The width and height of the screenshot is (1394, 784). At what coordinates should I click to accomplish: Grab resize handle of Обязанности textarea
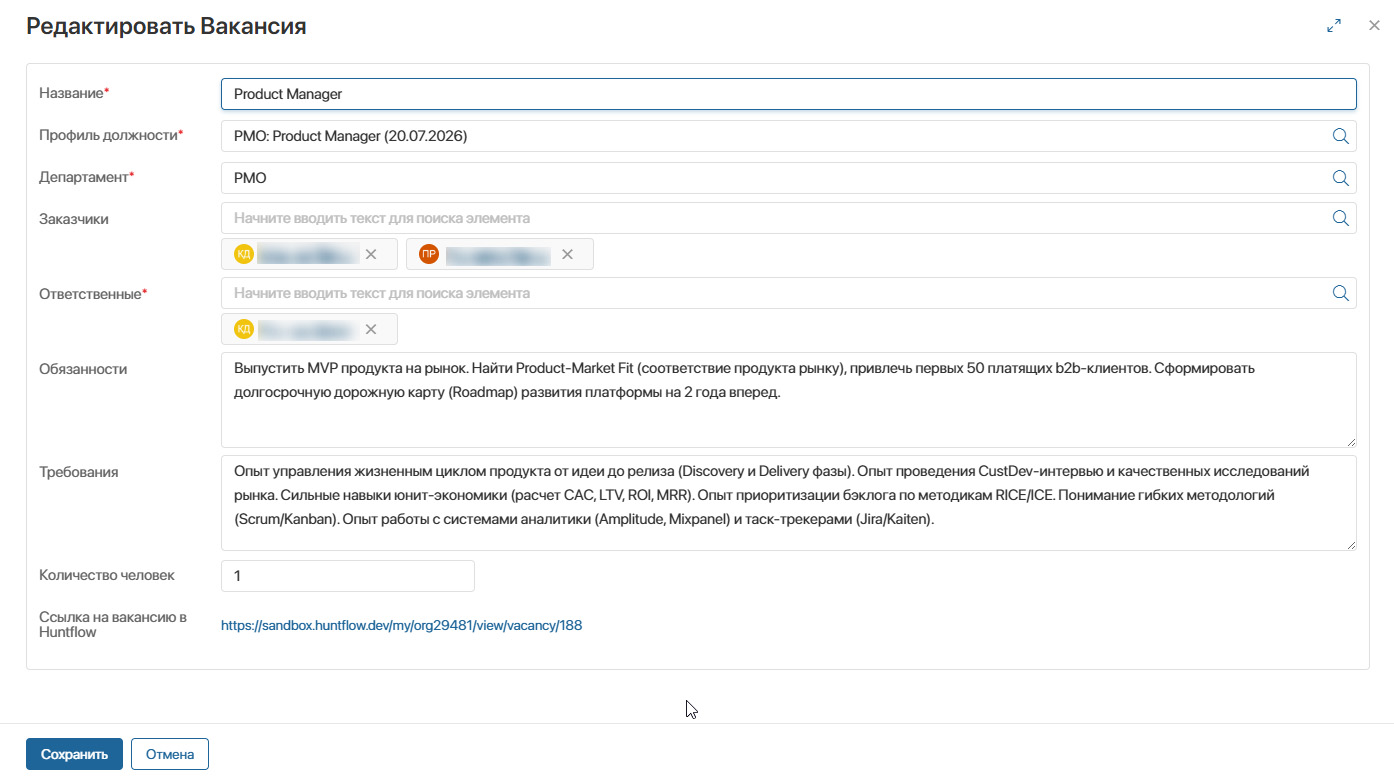[x=1351, y=442]
